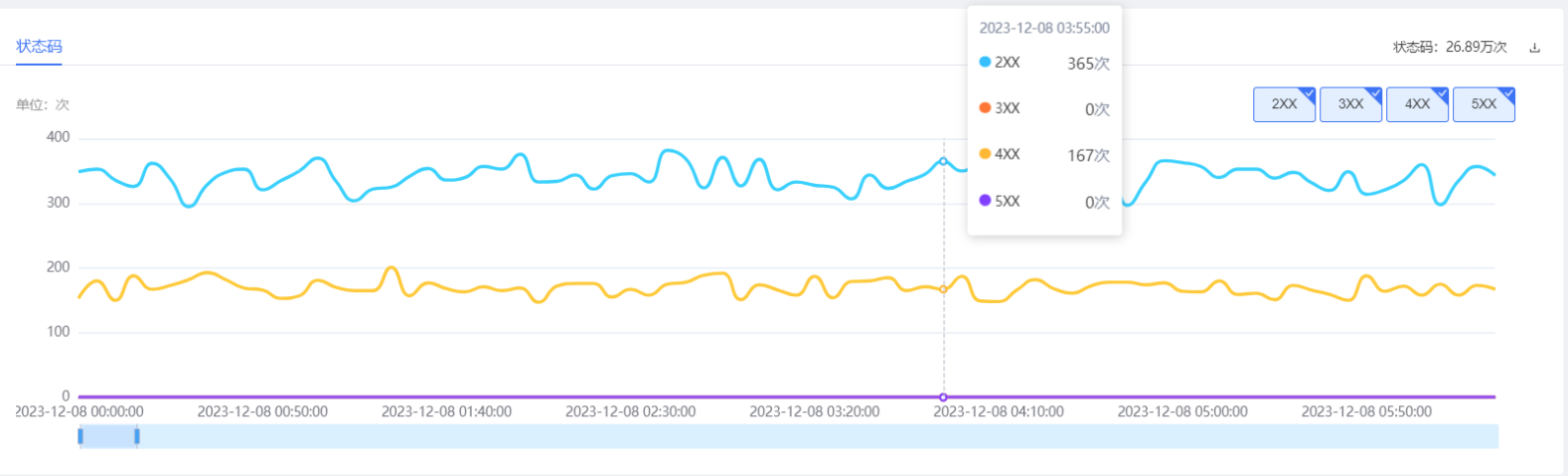Screen dimensions: 1568x476
Task: Click the 状态码: 26.89万次 total label
Action: pos(1450,48)
